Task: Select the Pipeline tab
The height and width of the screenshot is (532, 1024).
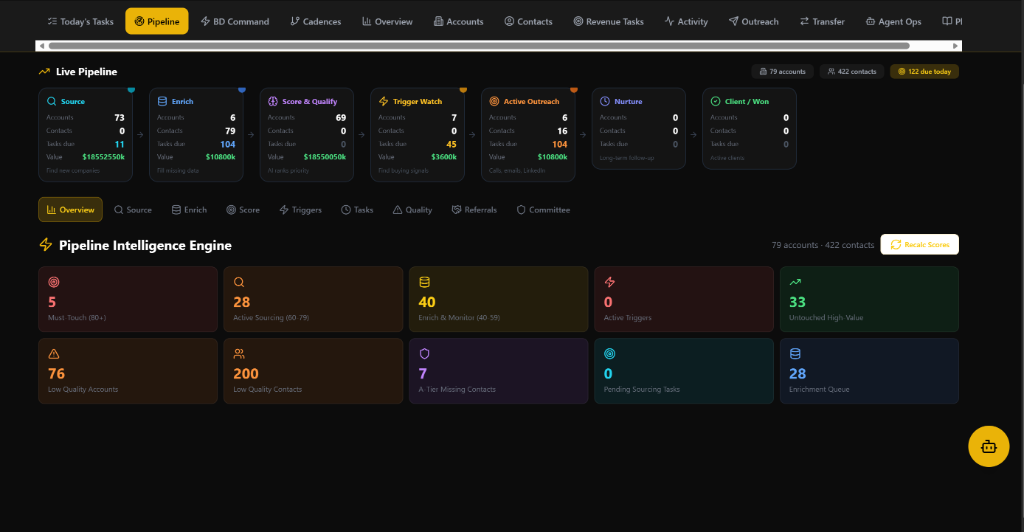Action: pos(157,22)
